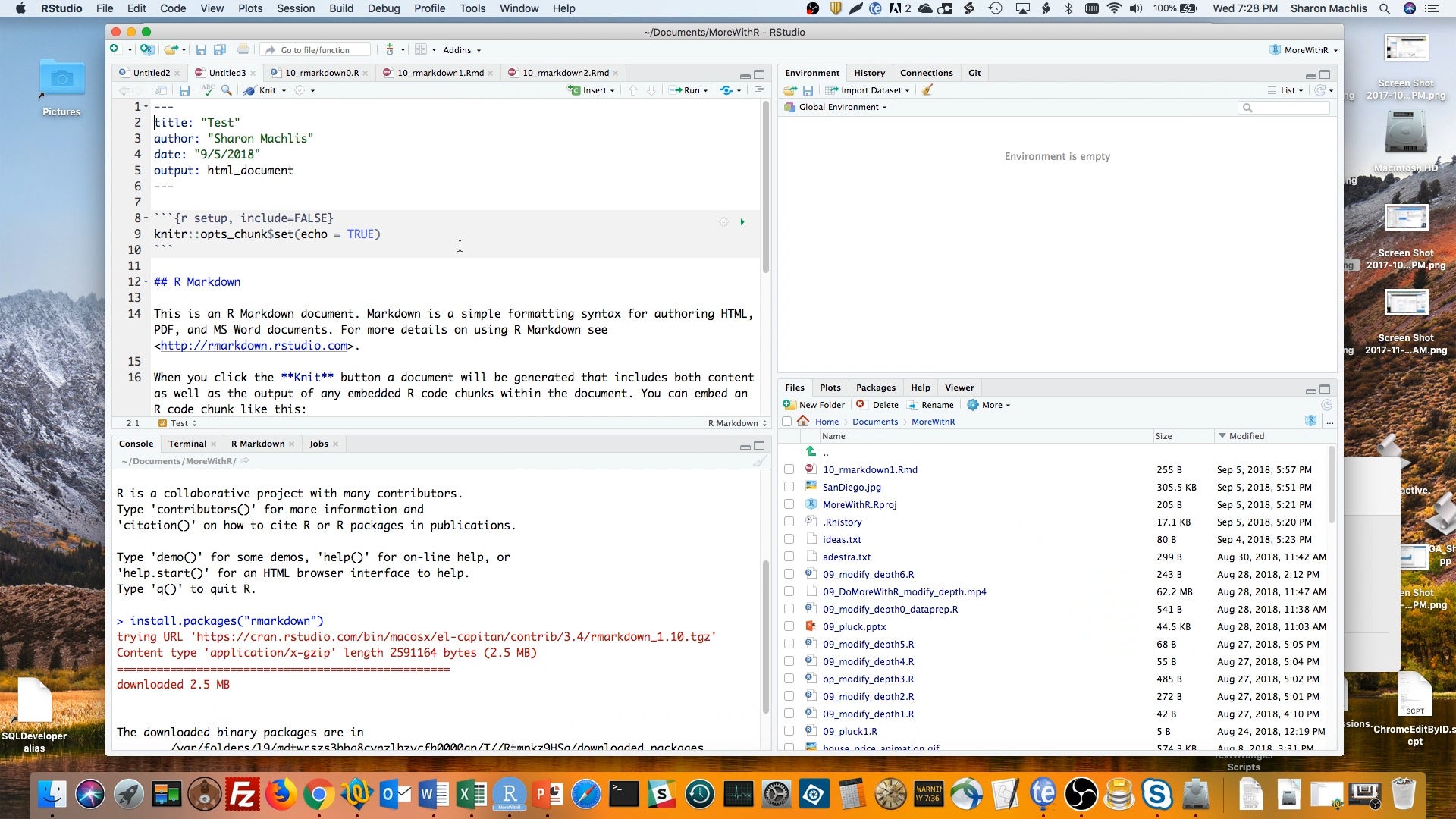
Task: Clear environment with the broom icon
Action: [x=927, y=90]
